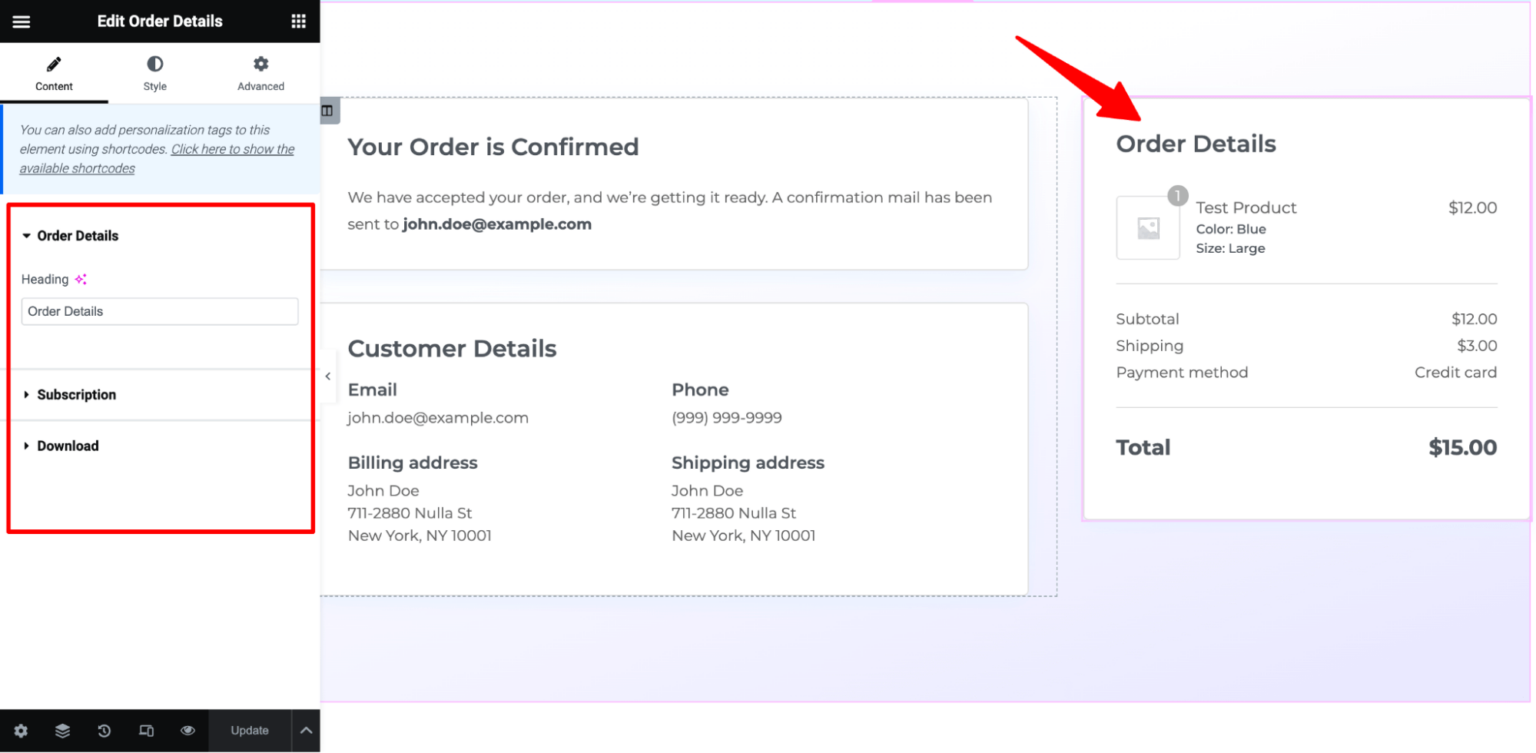
Task: Click the Test Product image thumbnail
Action: pos(1148,228)
